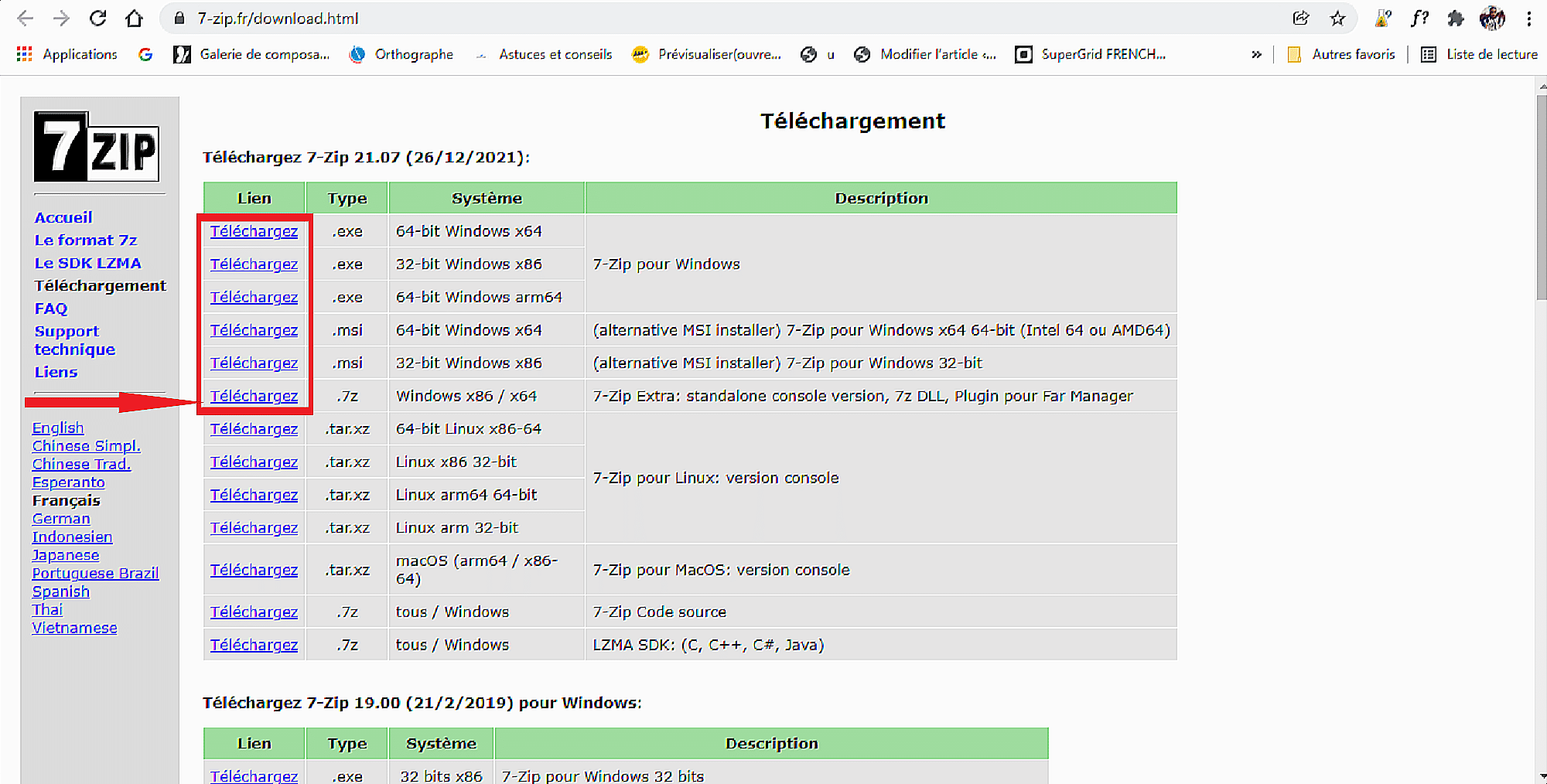Open the Extensions puzzle icon

pos(1456,19)
